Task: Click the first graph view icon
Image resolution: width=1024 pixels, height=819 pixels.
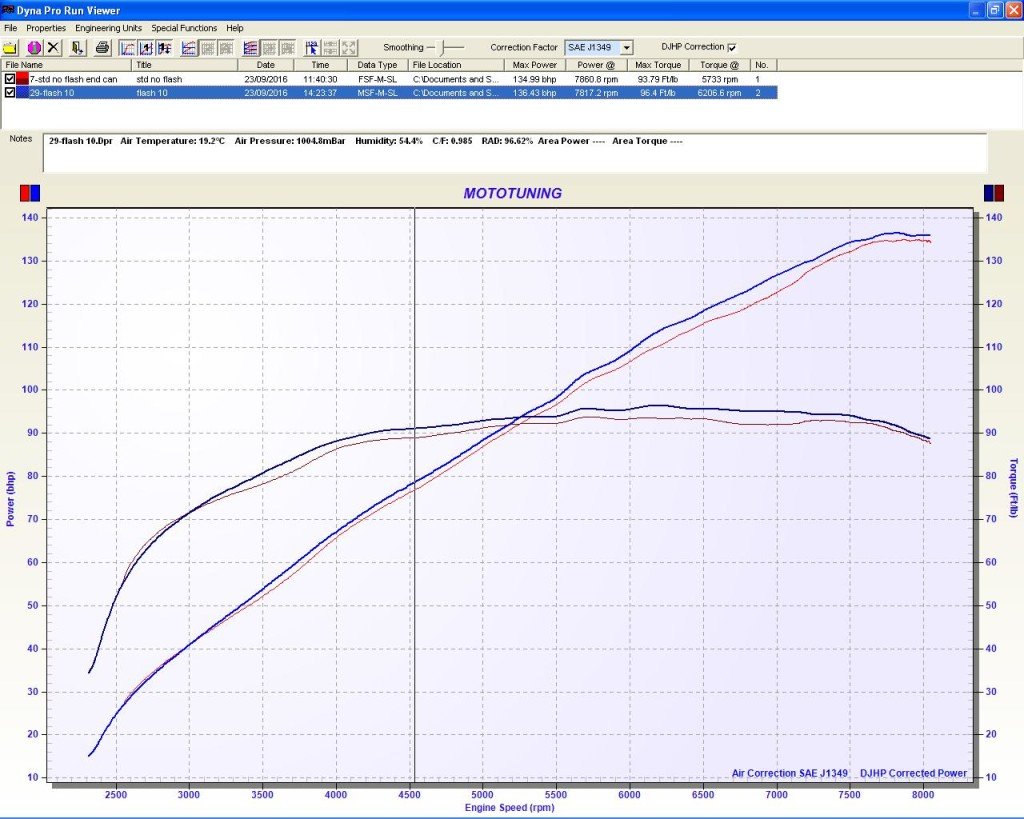Action: [x=128, y=47]
